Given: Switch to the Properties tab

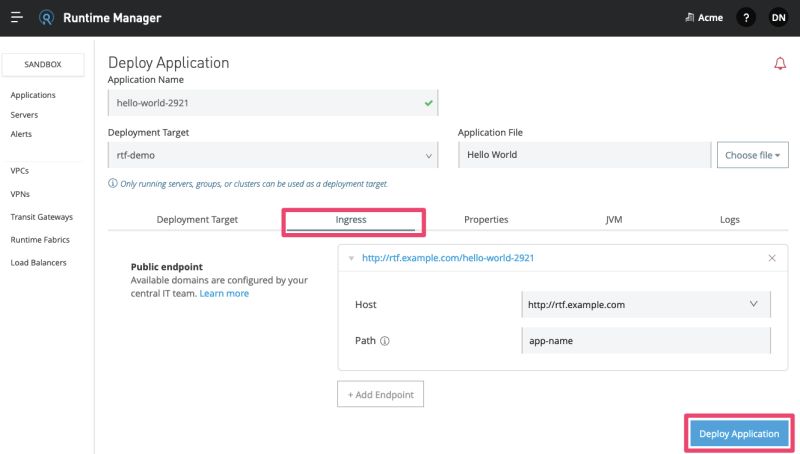Looking at the screenshot, I should [x=486, y=220].
